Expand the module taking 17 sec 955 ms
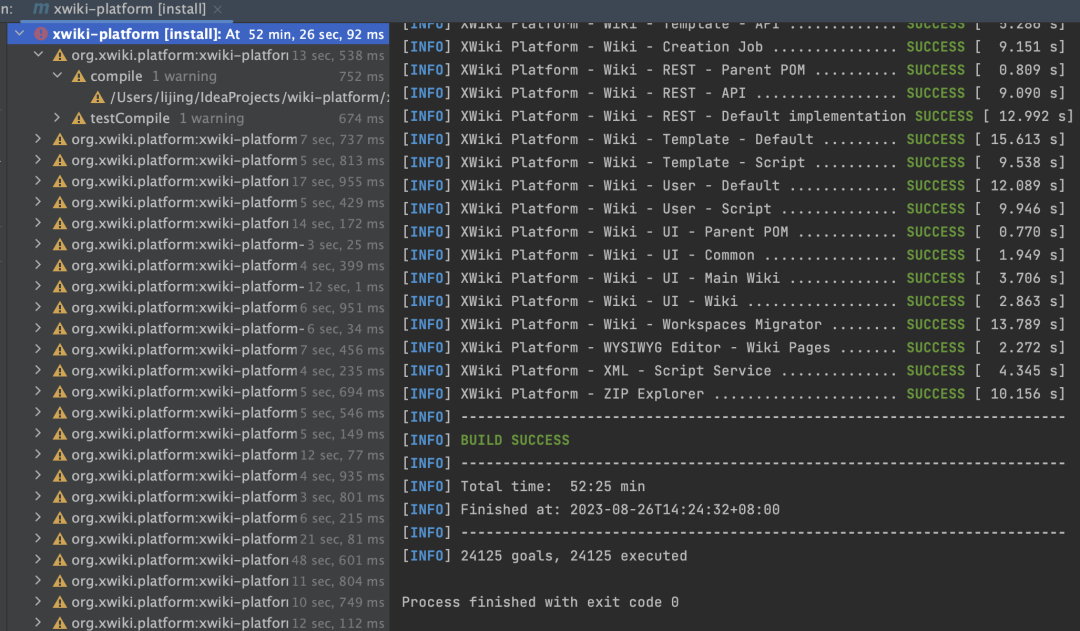The image size is (1080, 631). click(39, 181)
